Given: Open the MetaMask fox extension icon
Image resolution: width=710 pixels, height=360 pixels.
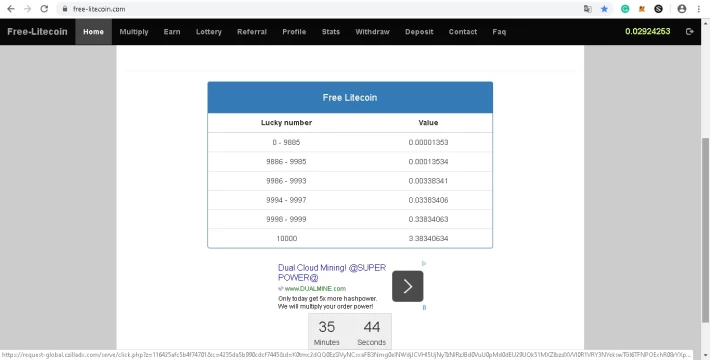Looking at the screenshot, I should [642, 9].
